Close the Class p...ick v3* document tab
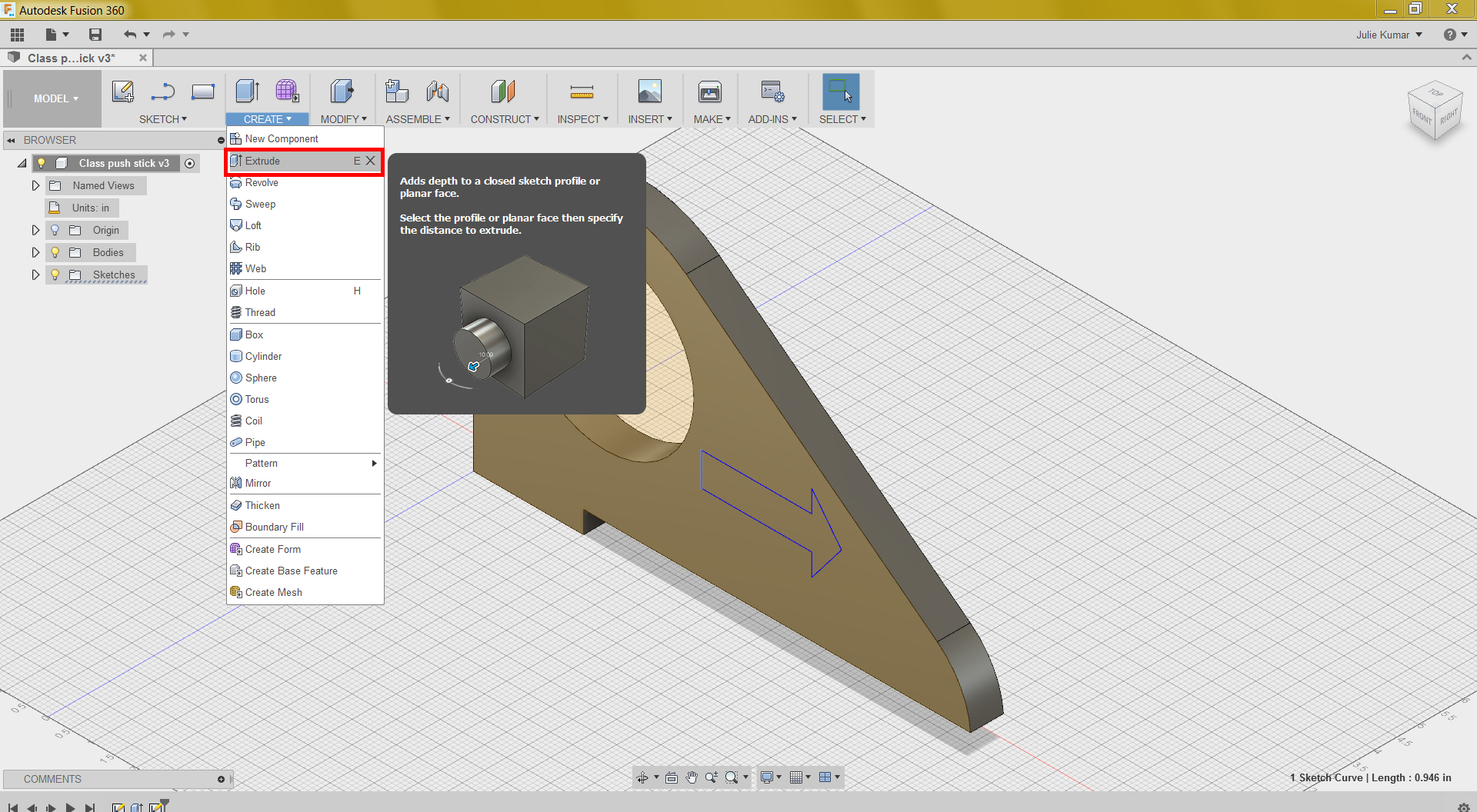The image size is (1477, 812). tap(143, 58)
